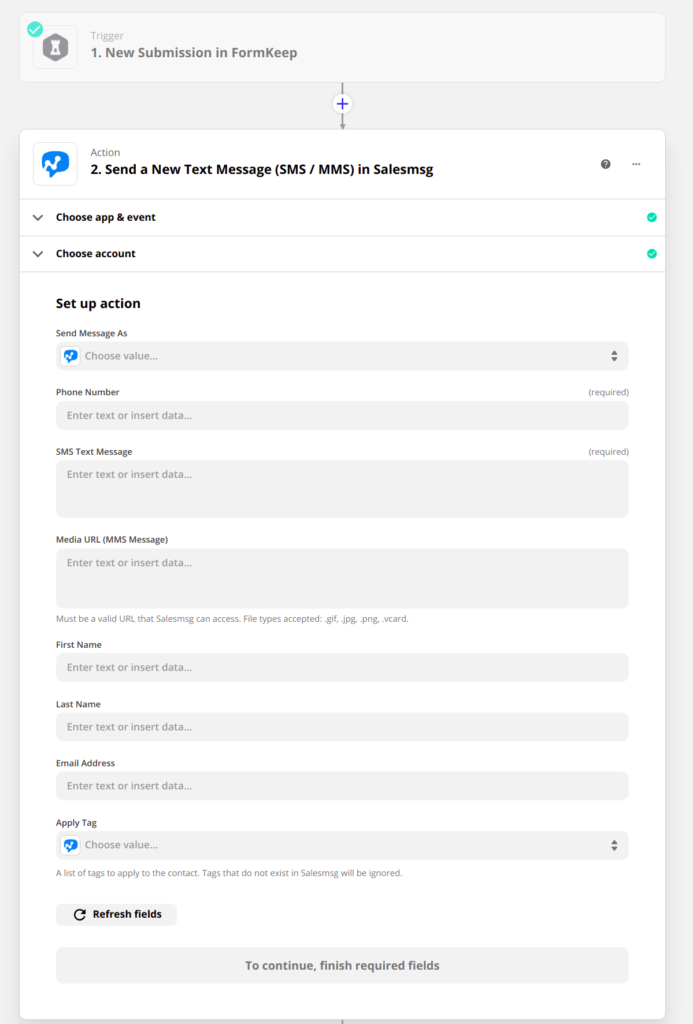693x1024 pixels.
Task: Click the Phone Number input field
Action: (x=342, y=415)
